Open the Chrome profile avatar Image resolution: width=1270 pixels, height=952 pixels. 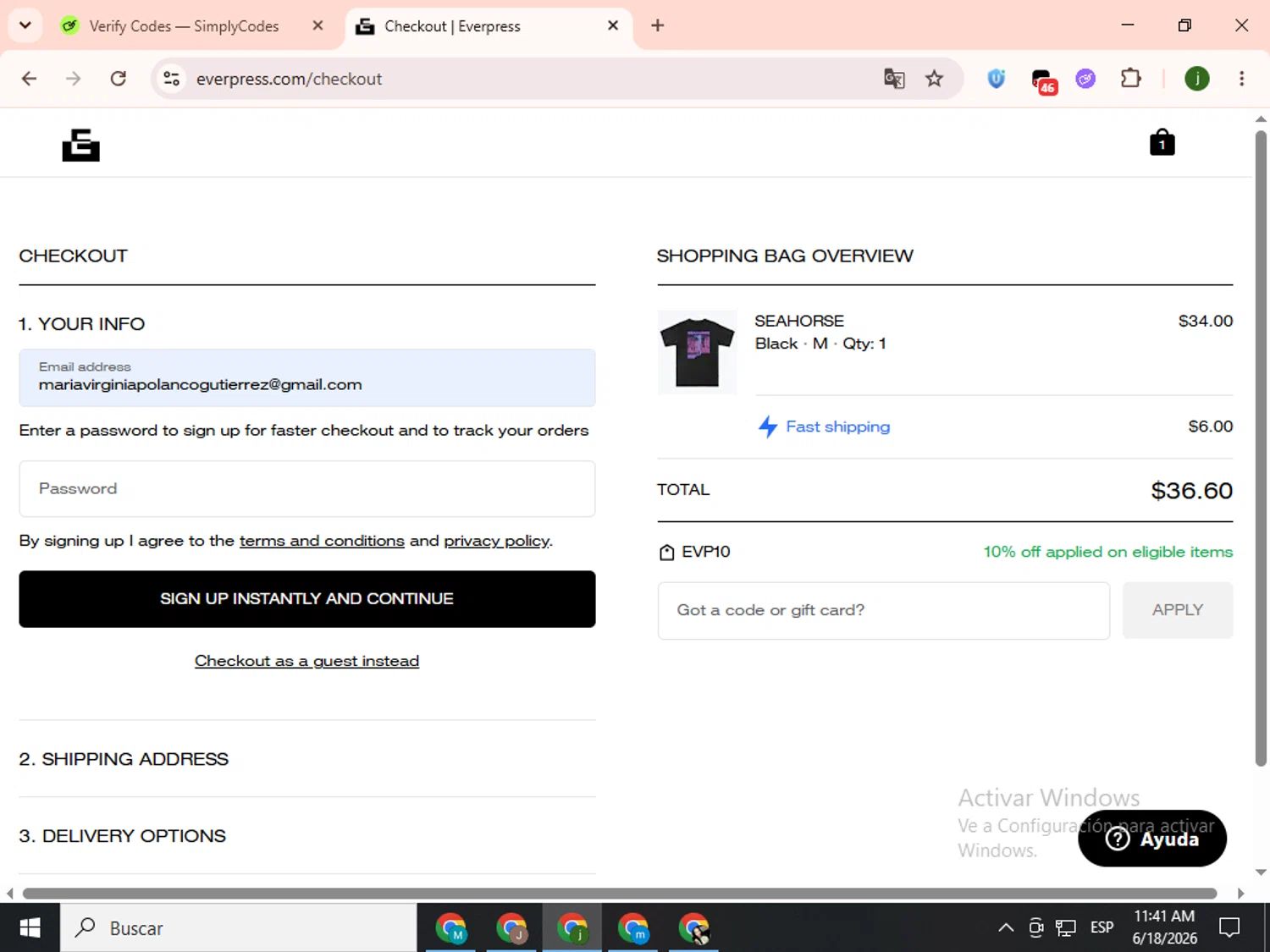pyautogui.click(x=1196, y=79)
